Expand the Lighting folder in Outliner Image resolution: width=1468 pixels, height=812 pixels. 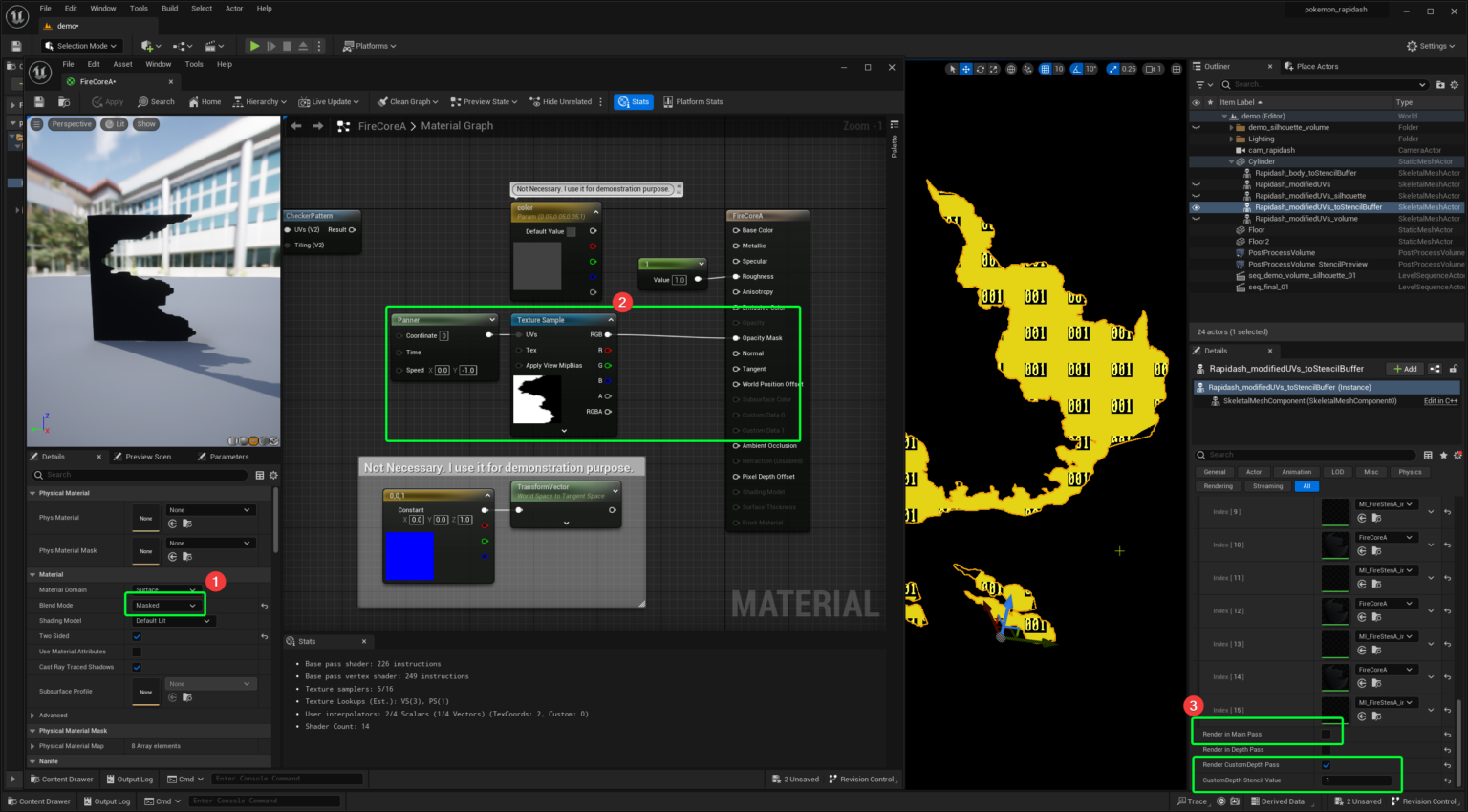1231,139
